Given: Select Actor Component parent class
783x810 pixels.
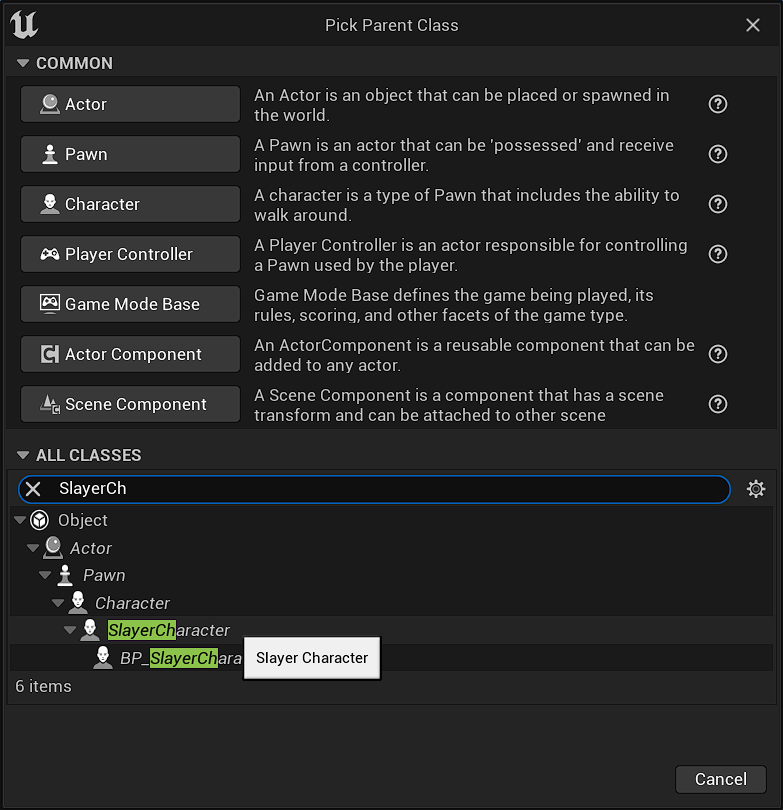Looking at the screenshot, I should pos(130,354).
